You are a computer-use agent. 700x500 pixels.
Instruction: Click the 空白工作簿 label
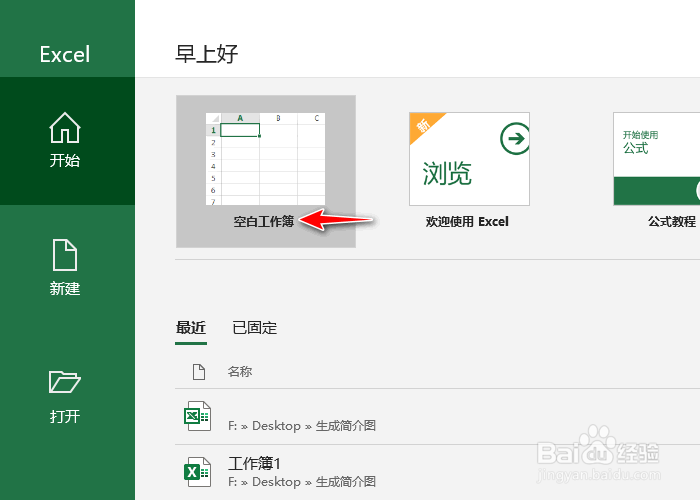pyautogui.click(x=263, y=221)
